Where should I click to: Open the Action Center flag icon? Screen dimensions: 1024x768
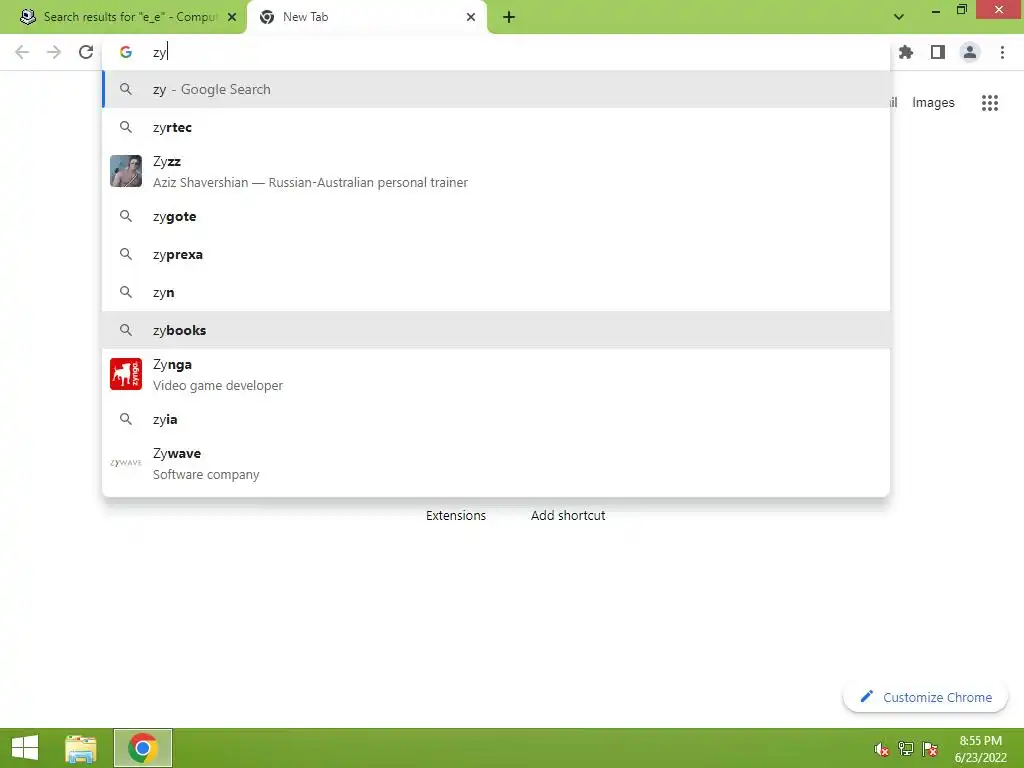(931, 749)
